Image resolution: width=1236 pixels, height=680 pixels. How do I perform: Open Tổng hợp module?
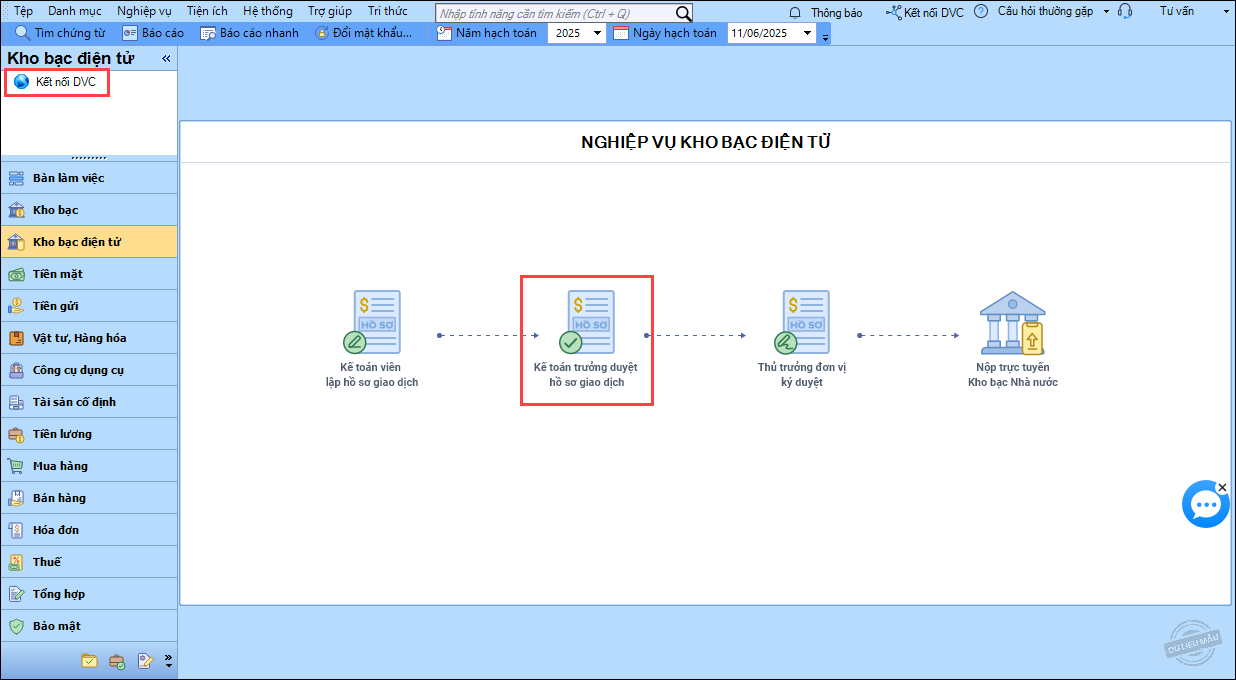[x=89, y=594]
